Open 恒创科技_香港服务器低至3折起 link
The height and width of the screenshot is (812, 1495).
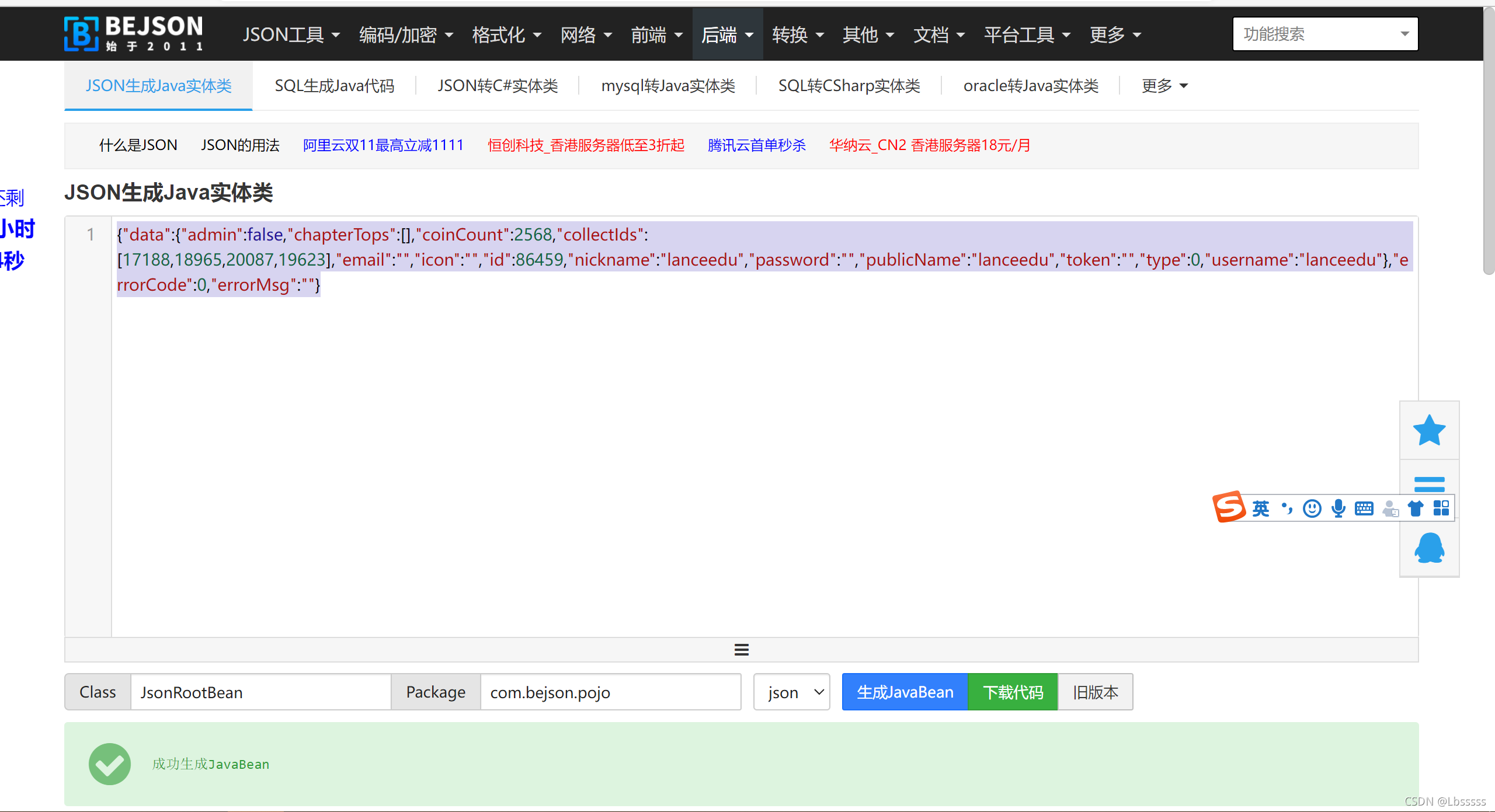point(586,145)
